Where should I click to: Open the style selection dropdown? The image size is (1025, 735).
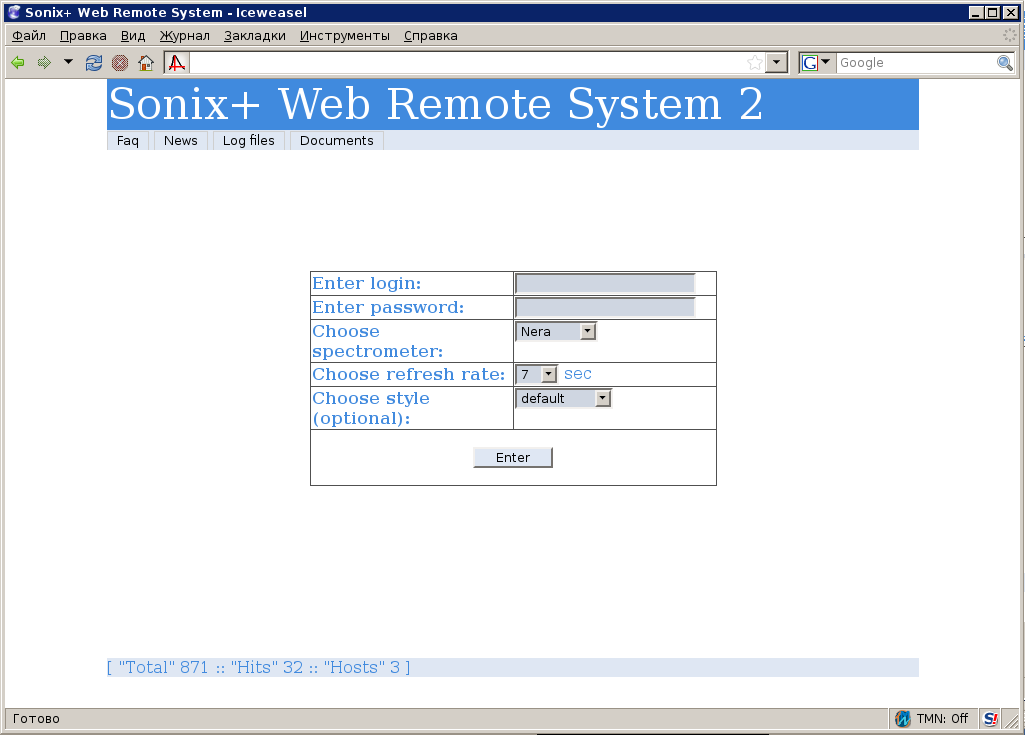coord(563,398)
